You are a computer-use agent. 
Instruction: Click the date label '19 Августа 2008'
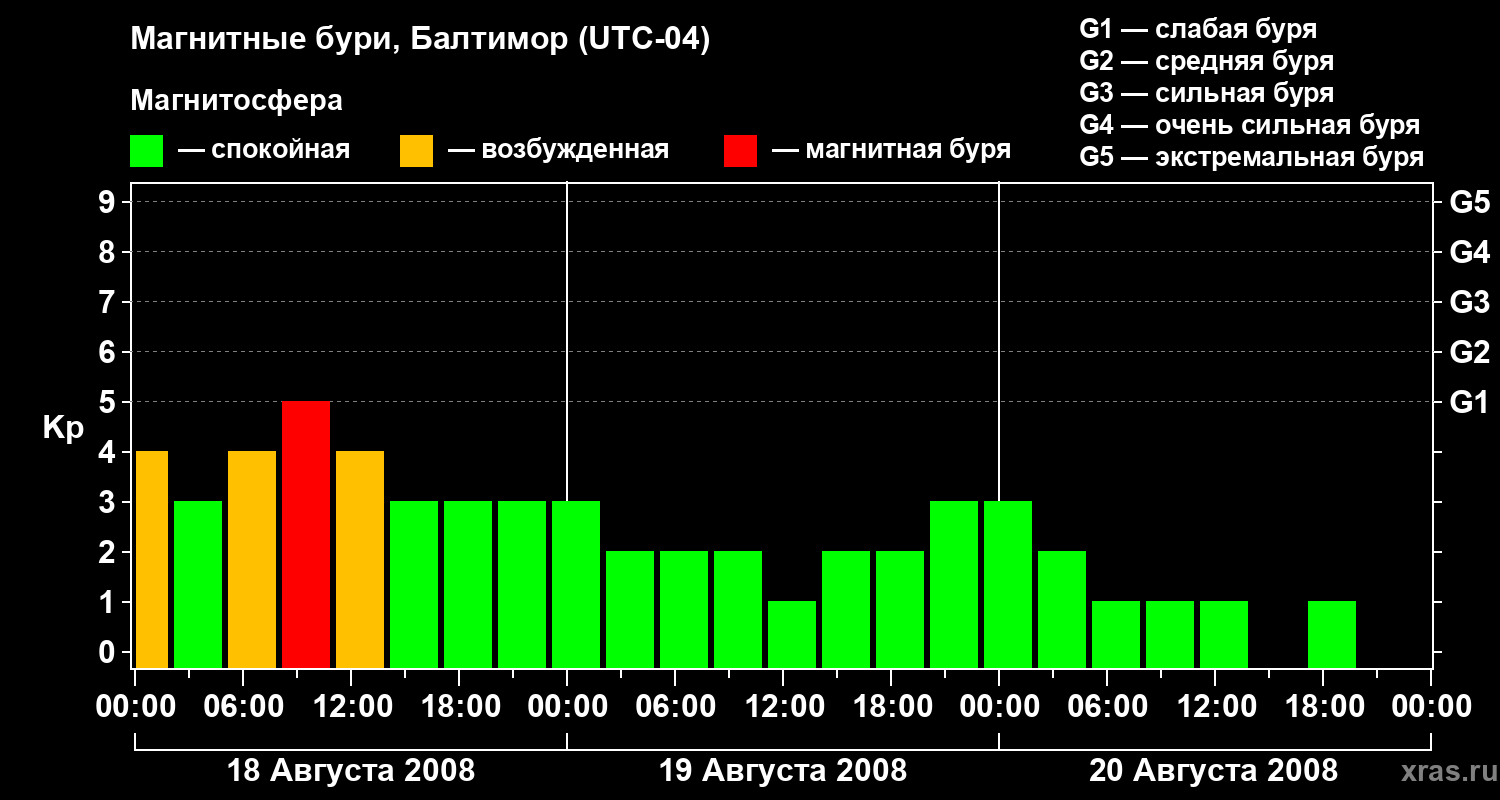tap(783, 770)
